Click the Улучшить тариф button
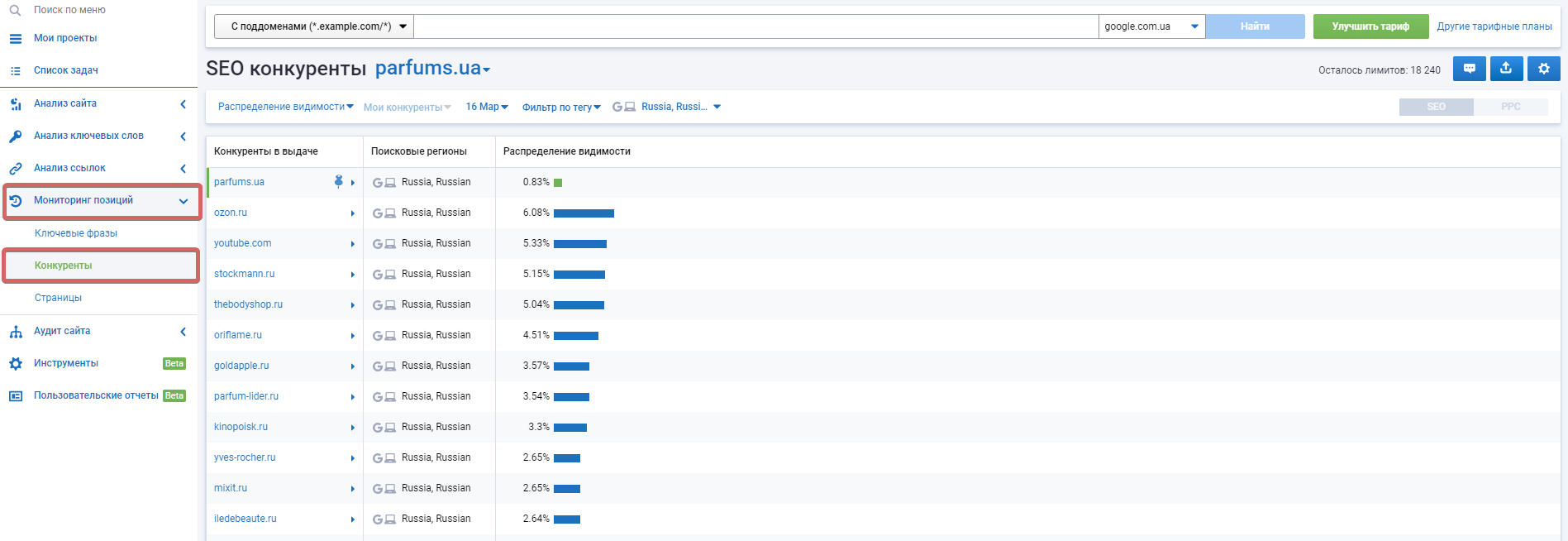 1370,26
